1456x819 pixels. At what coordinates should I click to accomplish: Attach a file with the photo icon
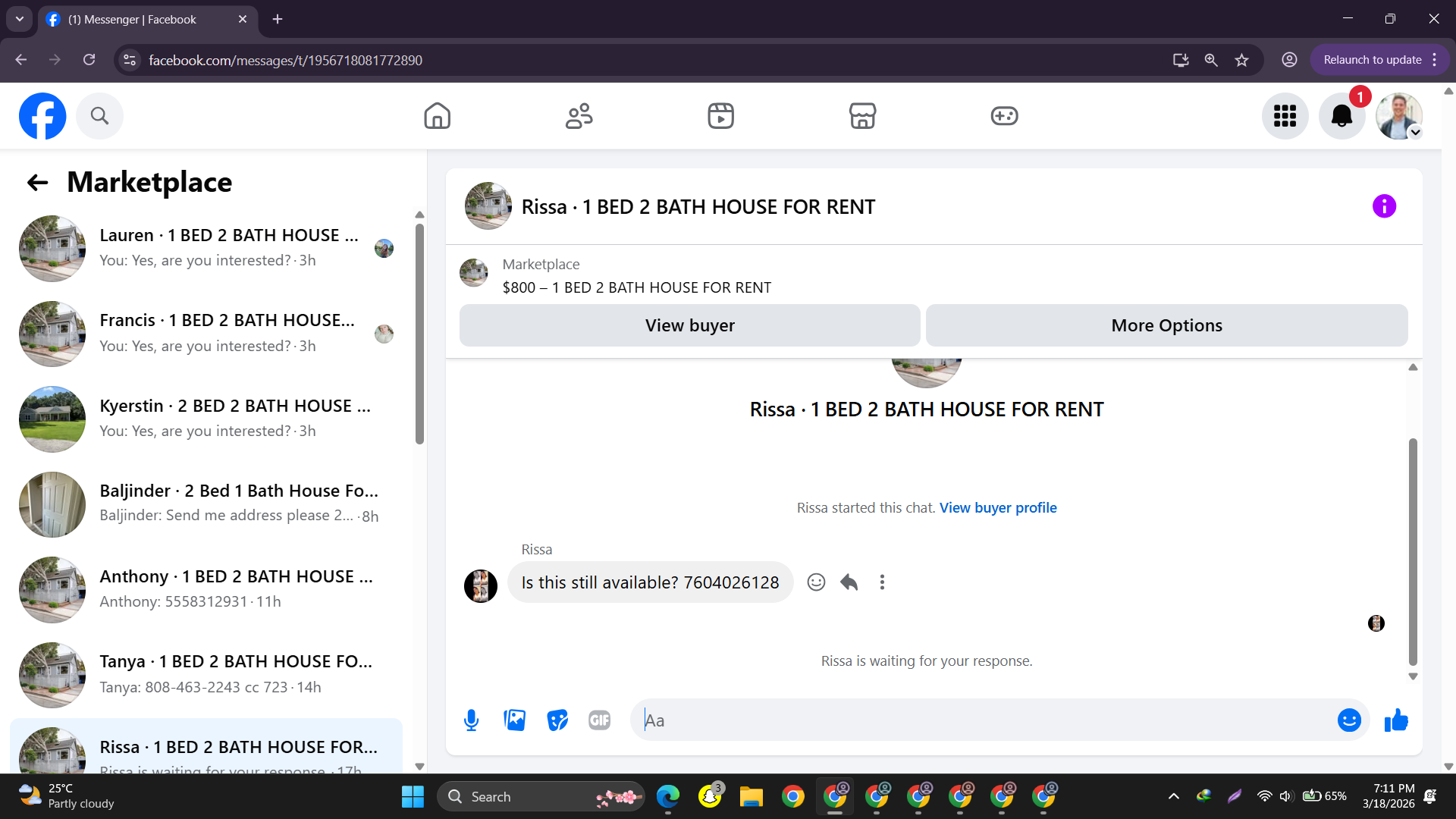tap(514, 720)
